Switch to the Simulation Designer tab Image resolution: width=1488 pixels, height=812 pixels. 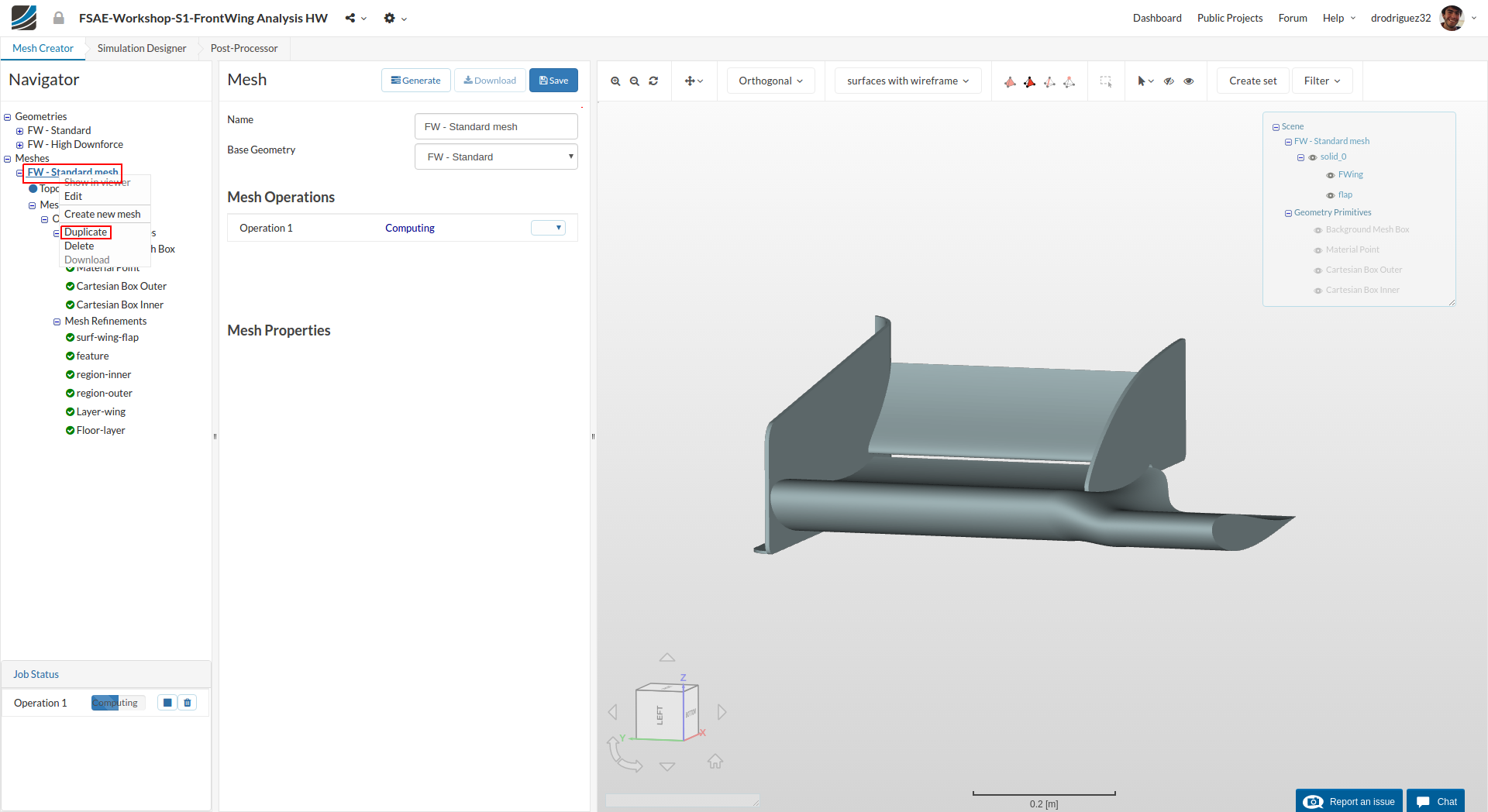(x=142, y=48)
